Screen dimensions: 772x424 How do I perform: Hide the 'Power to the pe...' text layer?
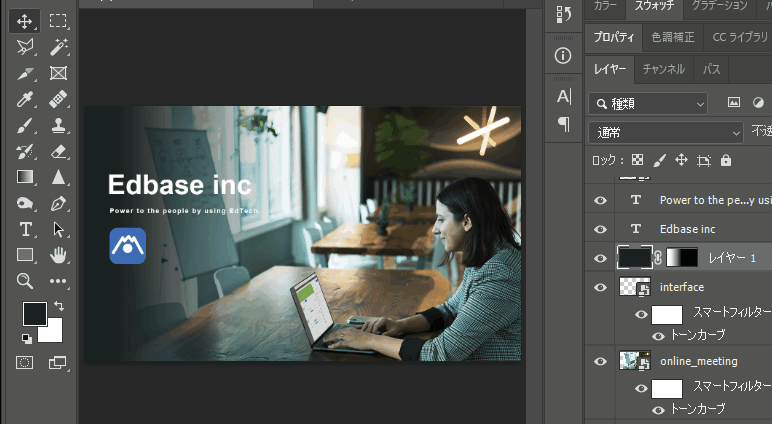(600, 200)
